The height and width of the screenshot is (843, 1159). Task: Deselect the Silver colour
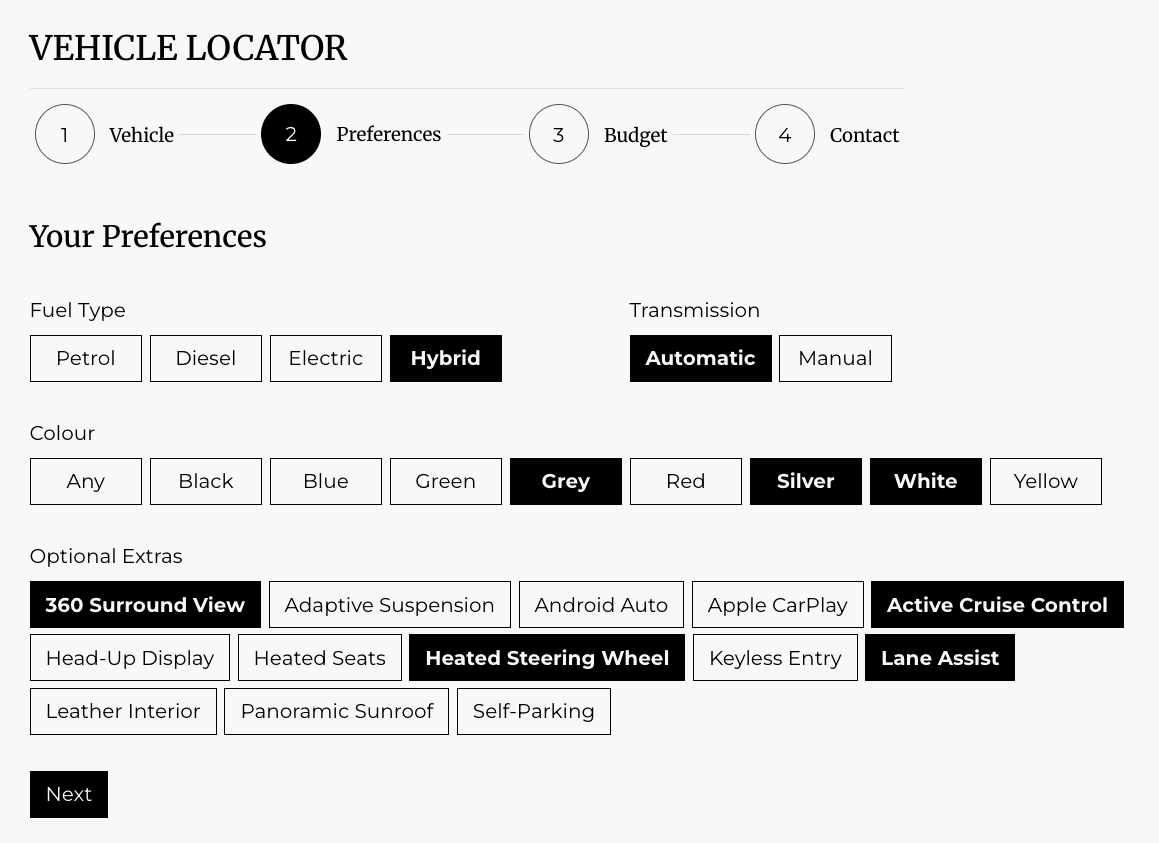(x=805, y=481)
